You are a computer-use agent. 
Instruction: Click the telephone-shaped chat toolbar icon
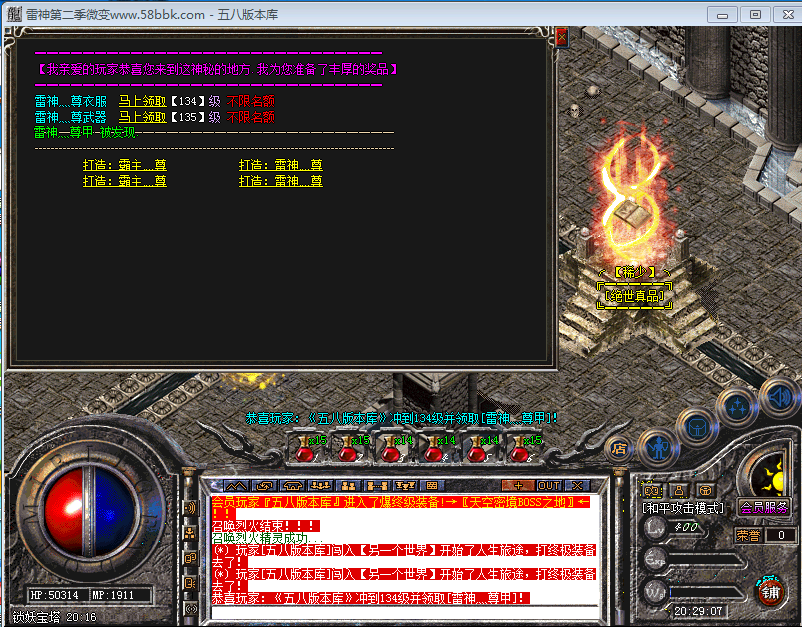click(x=293, y=485)
